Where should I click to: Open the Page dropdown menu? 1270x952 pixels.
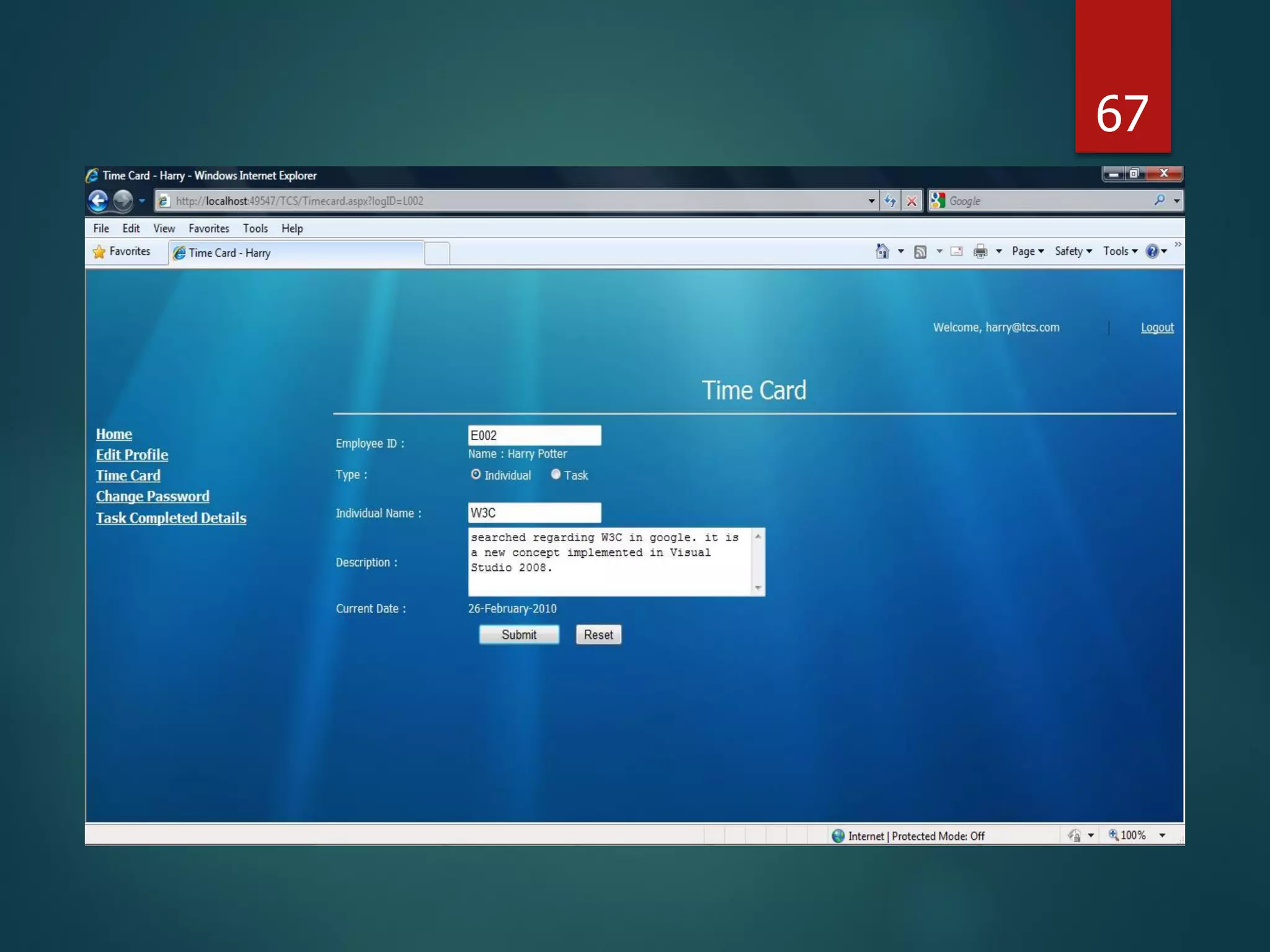1028,251
